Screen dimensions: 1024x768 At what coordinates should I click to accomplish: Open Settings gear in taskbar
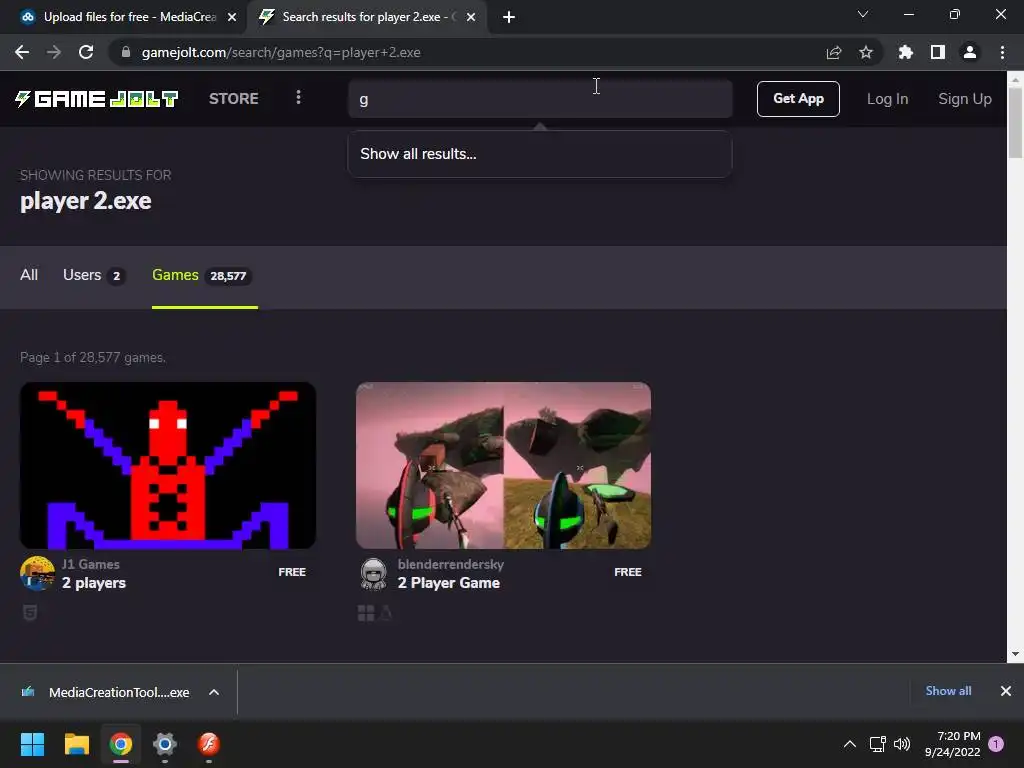click(165, 744)
